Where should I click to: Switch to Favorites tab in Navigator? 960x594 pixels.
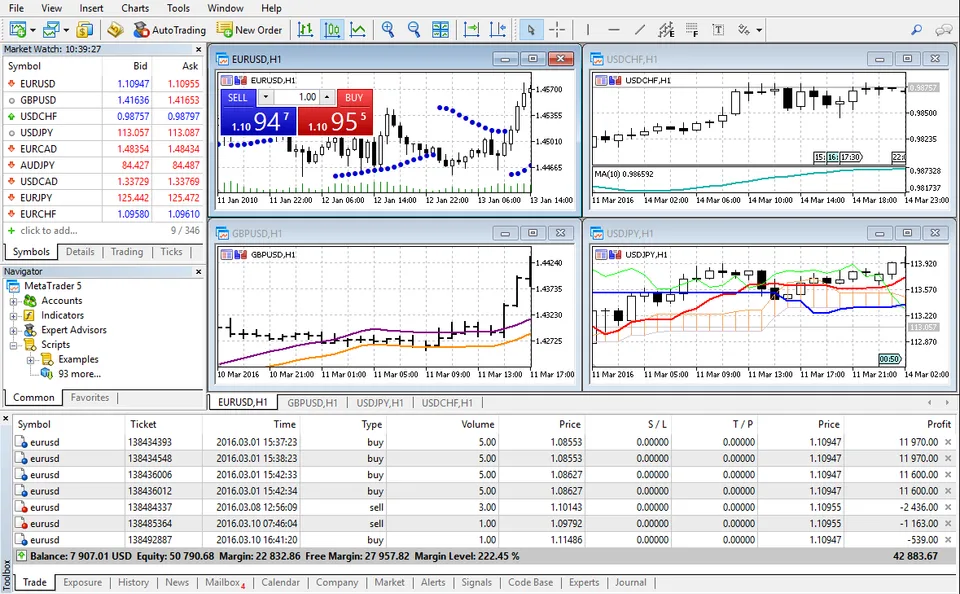(x=89, y=397)
